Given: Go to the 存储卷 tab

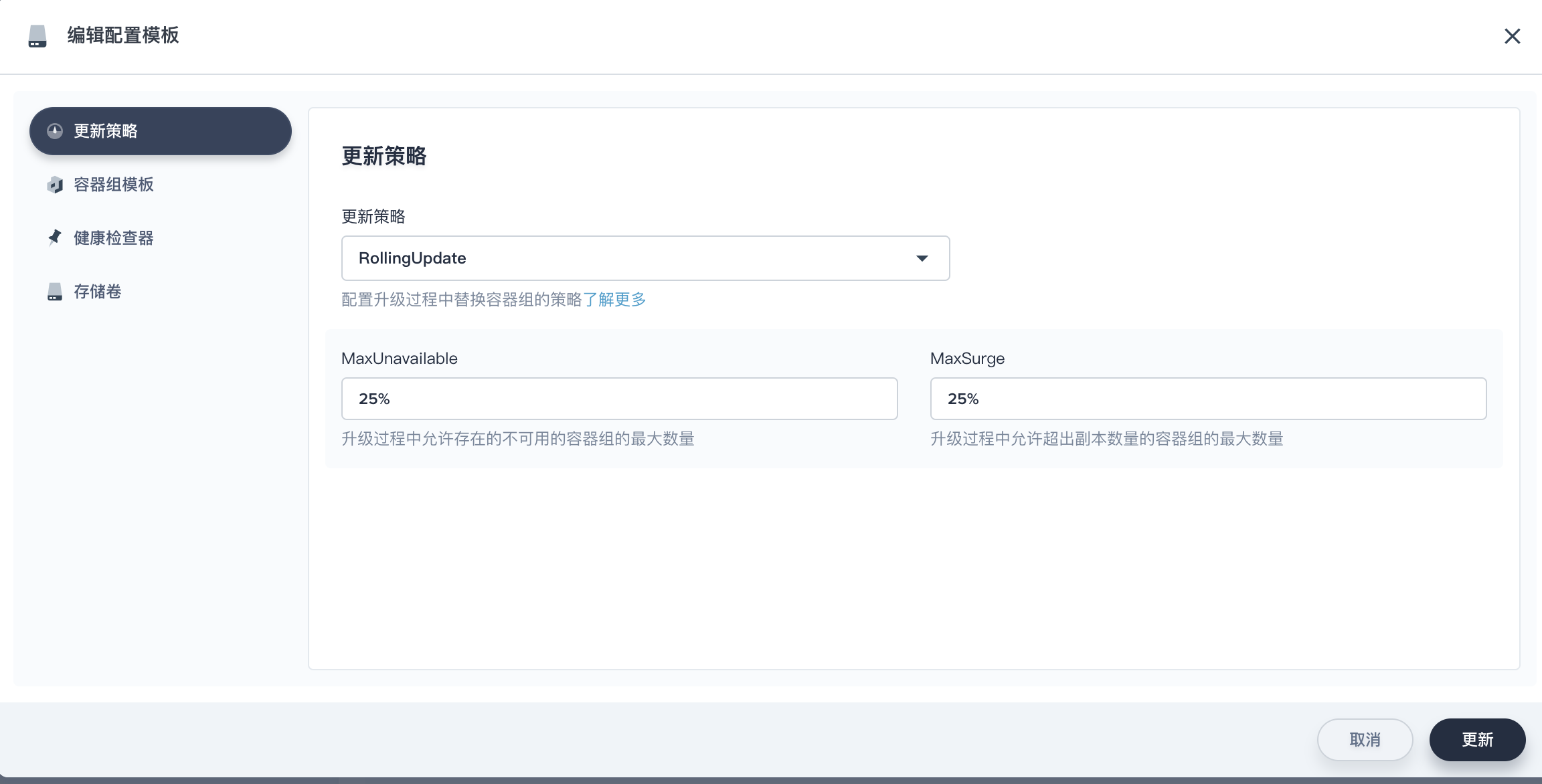Looking at the screenshot, I should pos(161,292).
